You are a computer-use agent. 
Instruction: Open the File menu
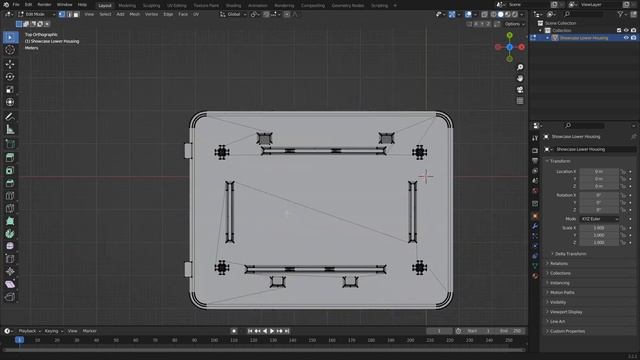[x=16, y=5]
